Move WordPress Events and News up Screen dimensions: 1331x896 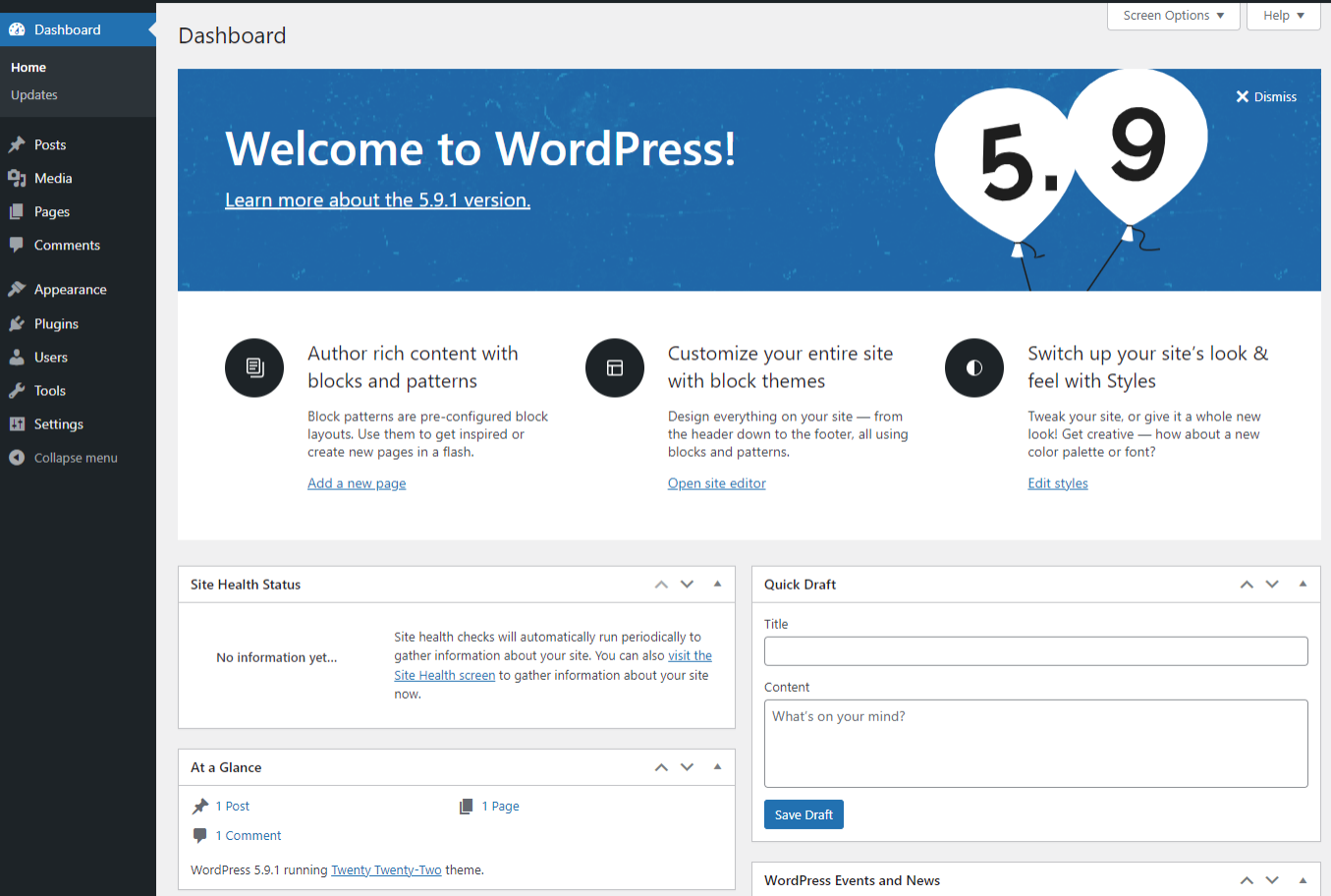1247,880
